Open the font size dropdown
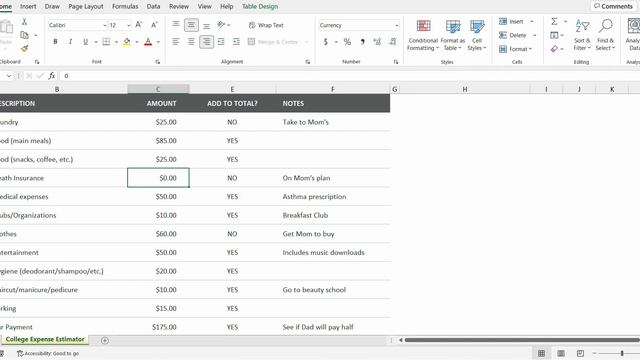640x360 pixels. coord(129,25)
